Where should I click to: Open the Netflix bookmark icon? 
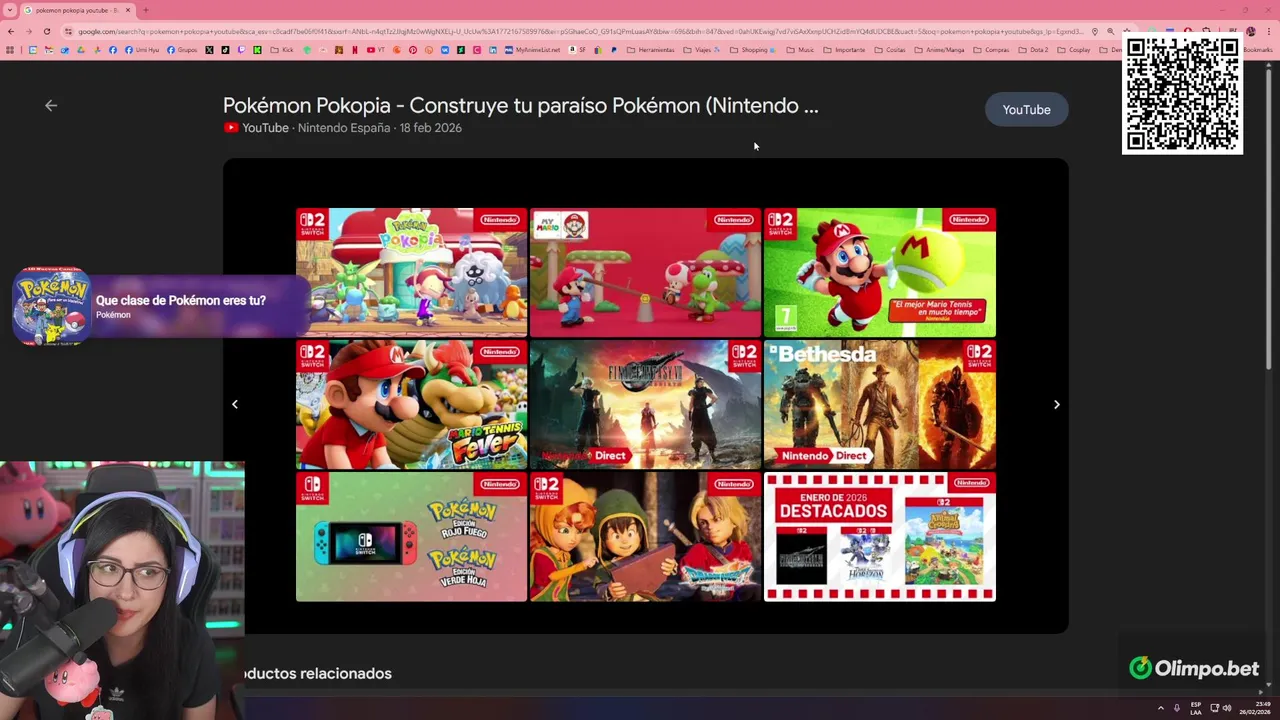354,50
